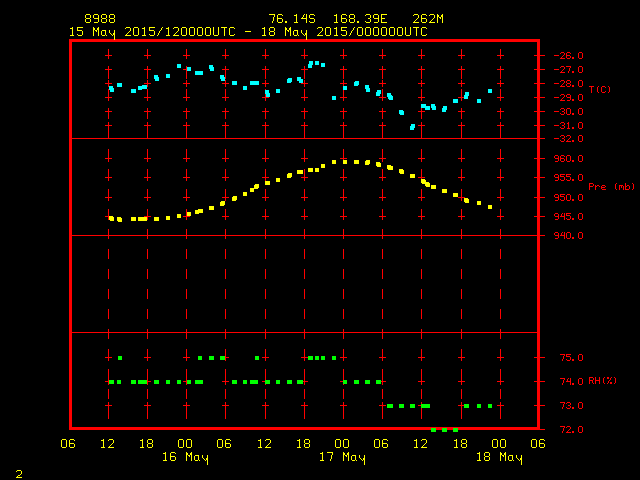The width and height of the screenshot is (640, 480).
Task: Click the 18 May date label
Action: 499,457
